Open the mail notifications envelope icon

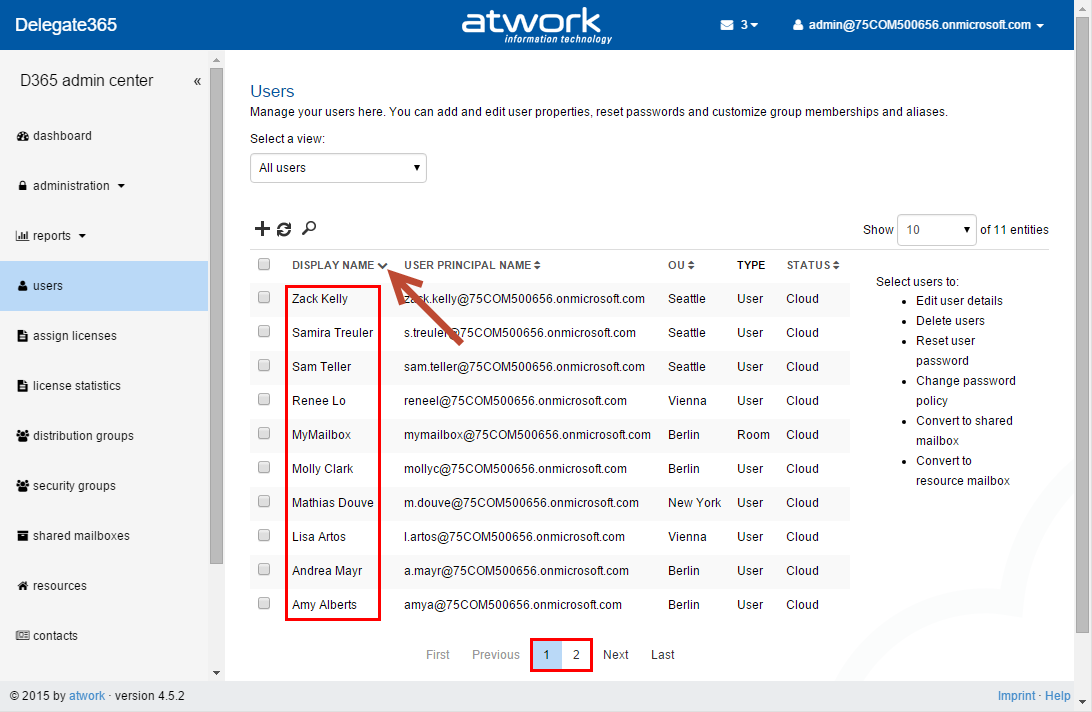coord(727,25)
